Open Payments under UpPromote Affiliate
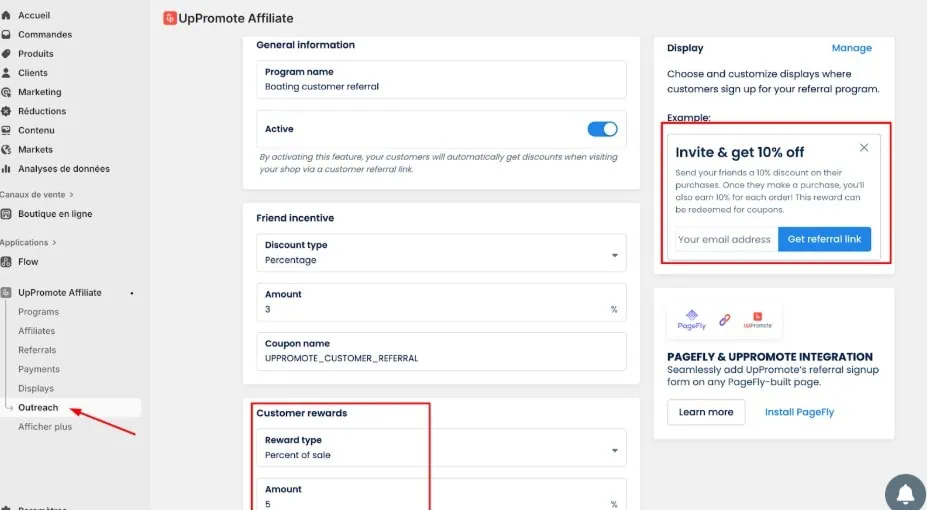Image resolution: width=927 pixels, height=510 pixels. coord(39,369)
